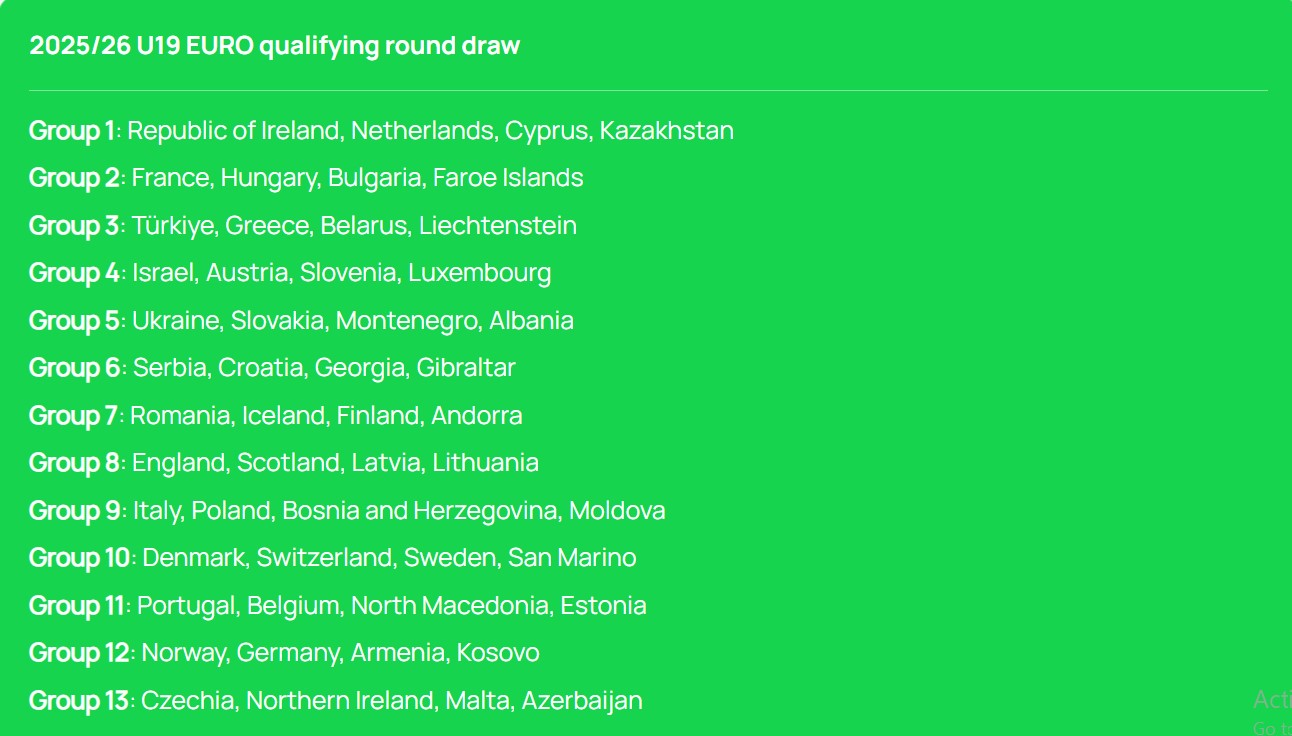Click Liechtenstein in the Group 3 row

[497, 226]
